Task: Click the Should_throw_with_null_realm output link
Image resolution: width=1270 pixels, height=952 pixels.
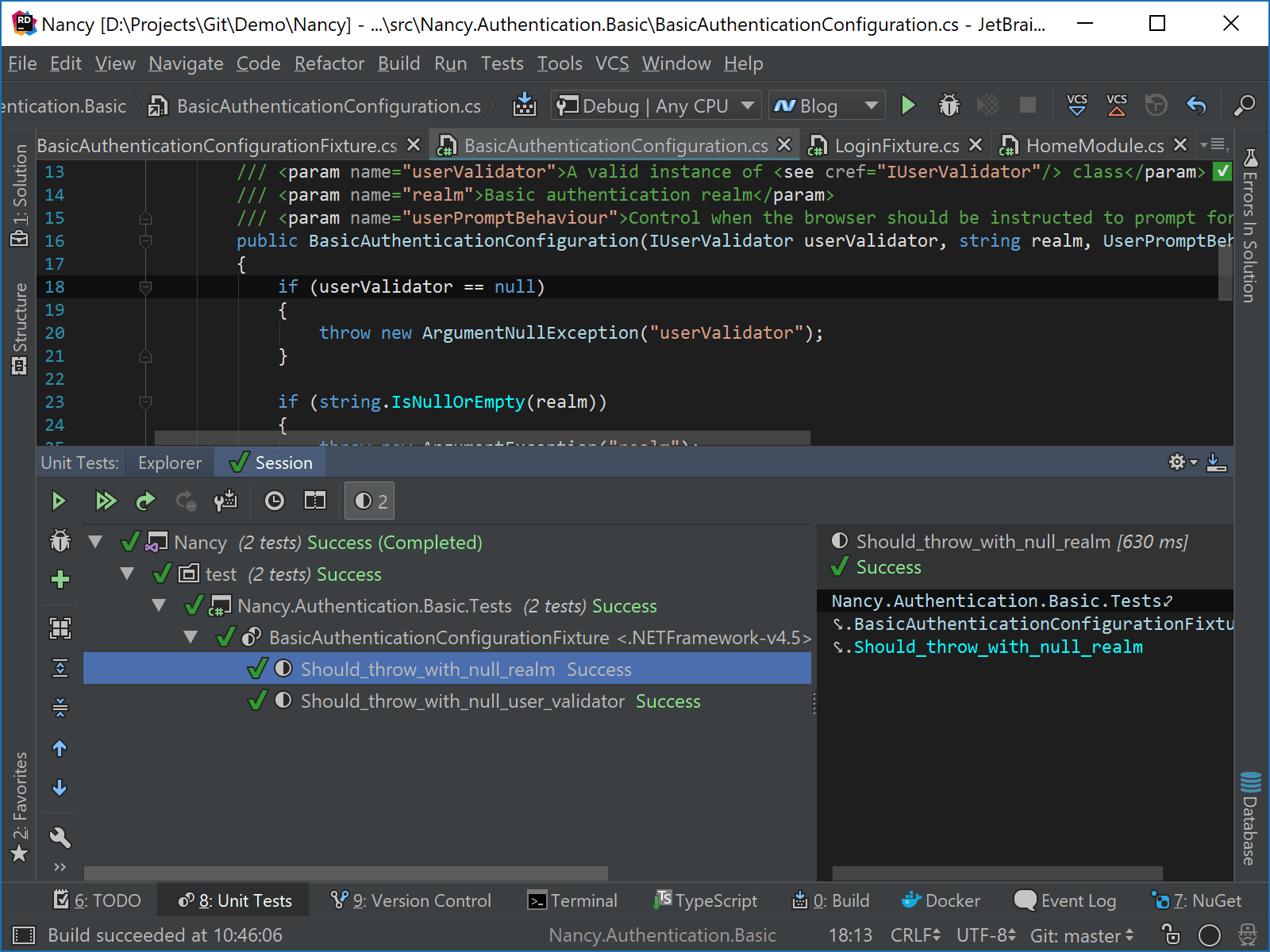Action: (999, 647)
